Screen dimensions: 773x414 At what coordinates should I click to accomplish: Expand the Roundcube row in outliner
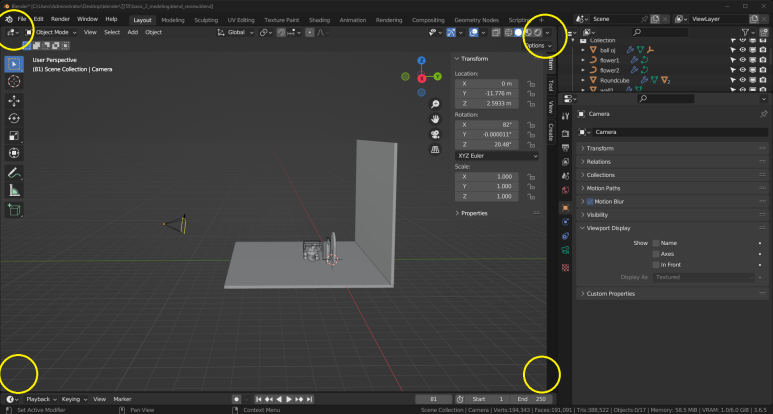click(583, 80)
